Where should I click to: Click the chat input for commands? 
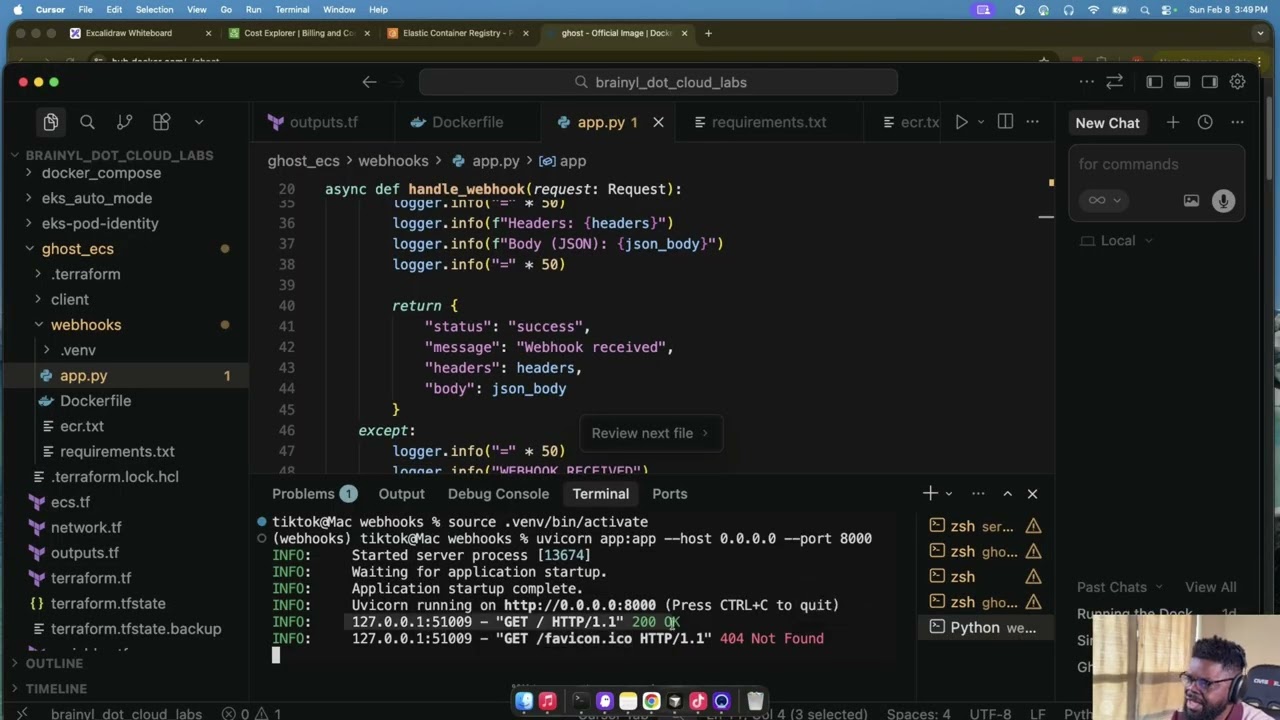pos(1156,164)
